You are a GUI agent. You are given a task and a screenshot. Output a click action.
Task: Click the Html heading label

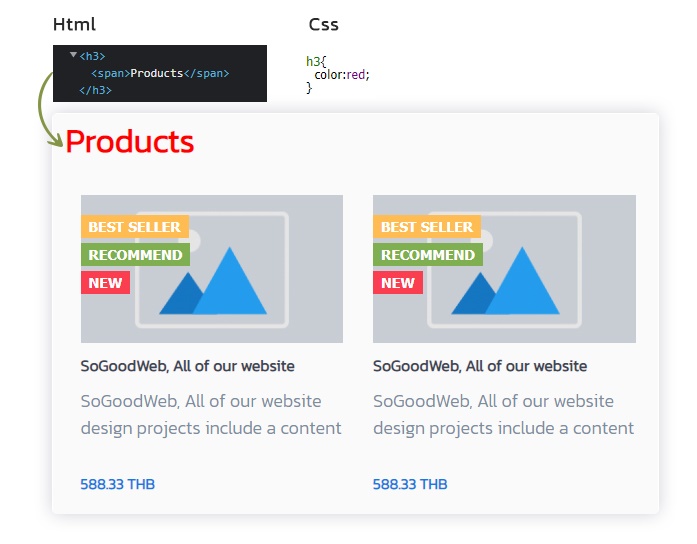[x=74, y=24]
